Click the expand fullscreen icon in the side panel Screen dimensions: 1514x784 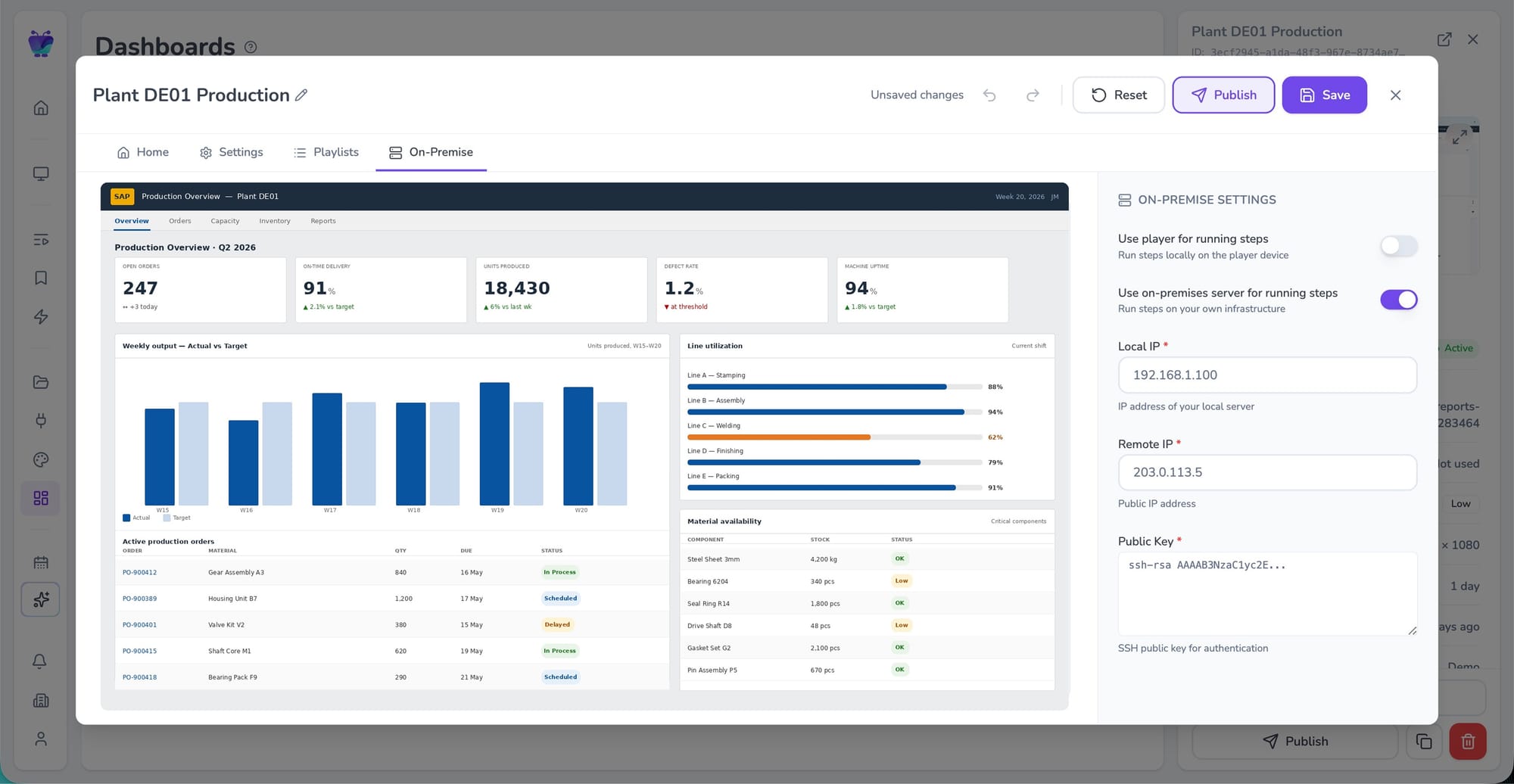coord(1459,137)
